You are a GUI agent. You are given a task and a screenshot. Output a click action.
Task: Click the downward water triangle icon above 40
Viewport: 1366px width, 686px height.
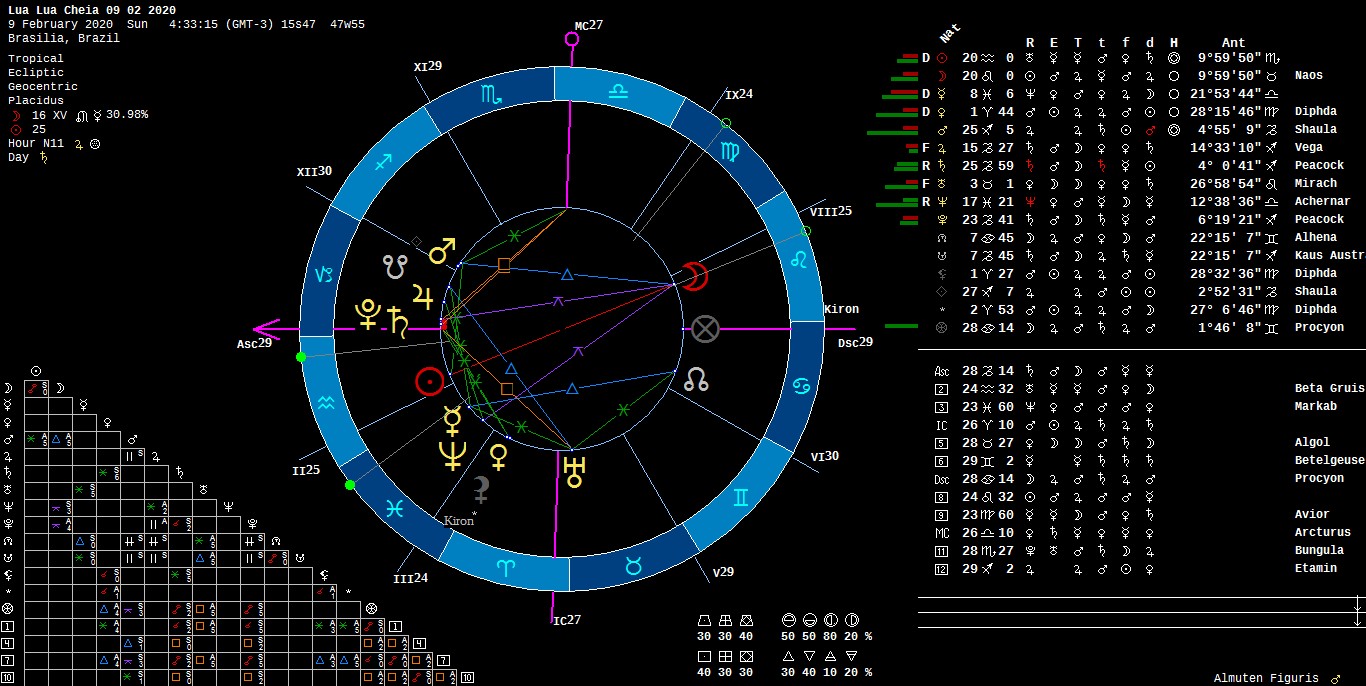pos(808,657)
